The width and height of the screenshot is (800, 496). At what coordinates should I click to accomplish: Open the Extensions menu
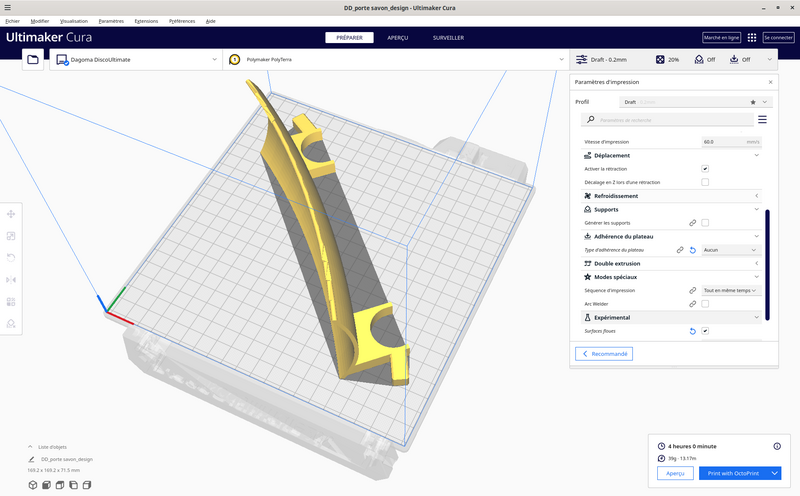click(146, 21)
